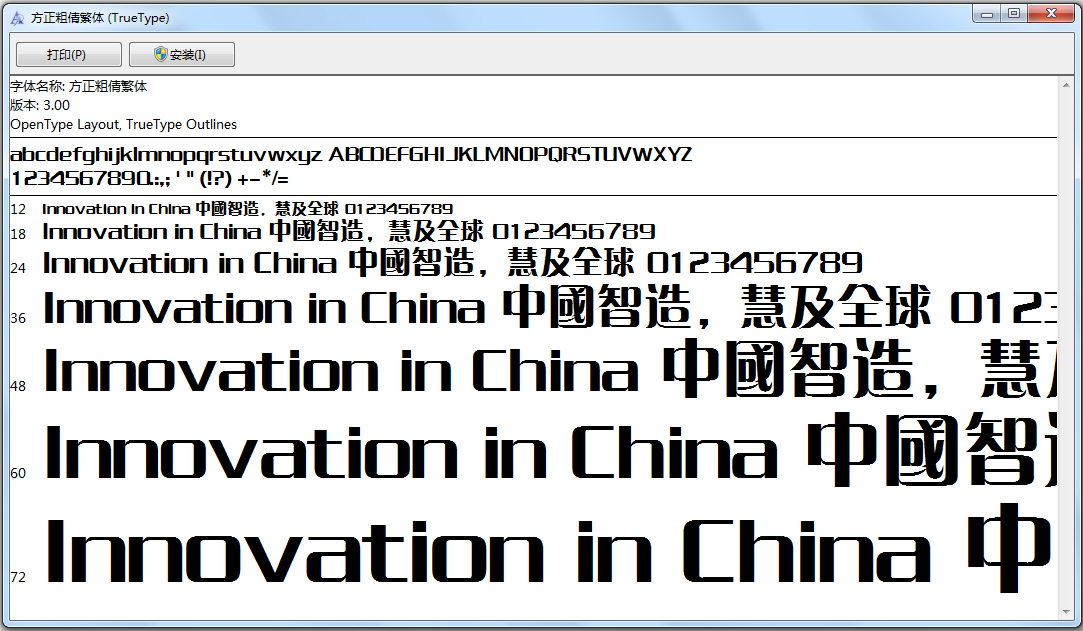Screen dimensions: 1083x631
Task: Click the digits and punctuation sample line
Action: tap(149, 179)
